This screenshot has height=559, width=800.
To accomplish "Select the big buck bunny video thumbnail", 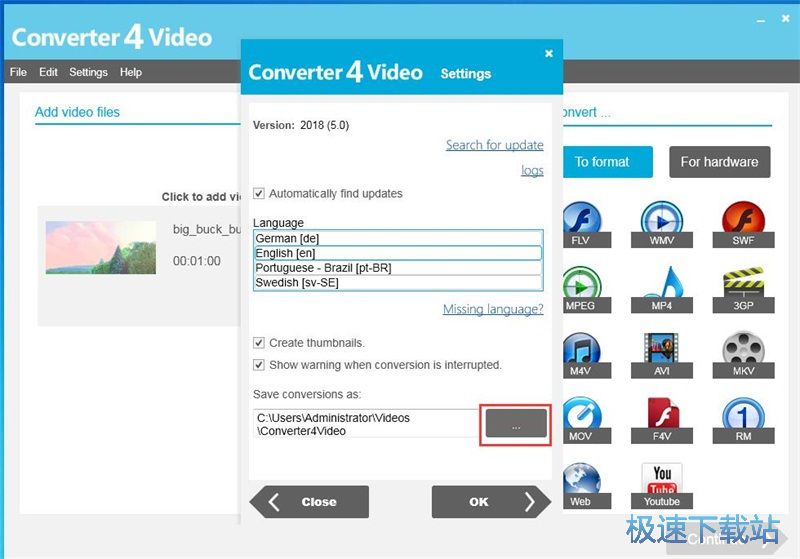I will [101, 247].
